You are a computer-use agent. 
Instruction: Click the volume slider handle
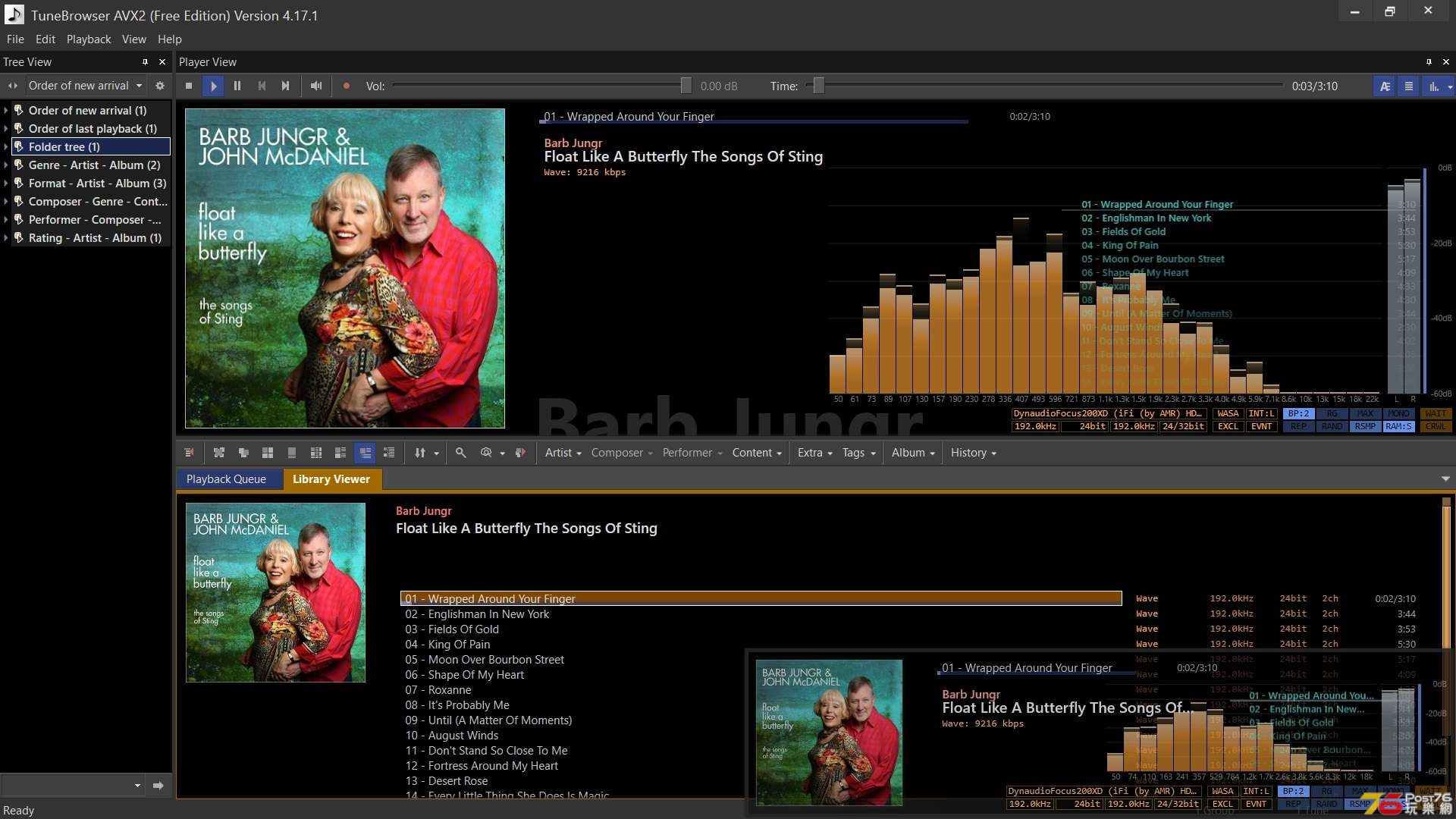pyautogui.click(x=686, y=86)
